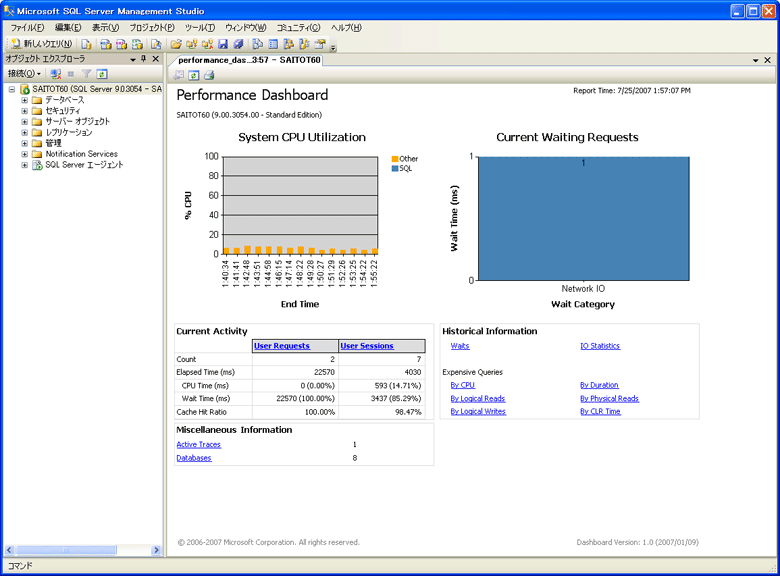Image resolution: width=780 pixels, height=576 pixels.
Task: Open the 編集(E) menu
Action: pyautogui.click(x=68, y=28)
